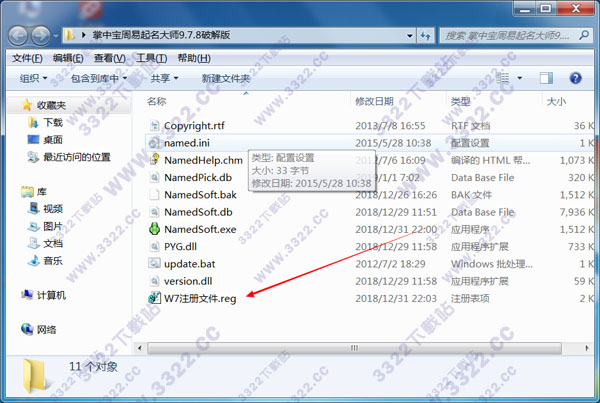Click the 注册表项 type cell
Screen dimensions: 600x403
click(470, 299)
